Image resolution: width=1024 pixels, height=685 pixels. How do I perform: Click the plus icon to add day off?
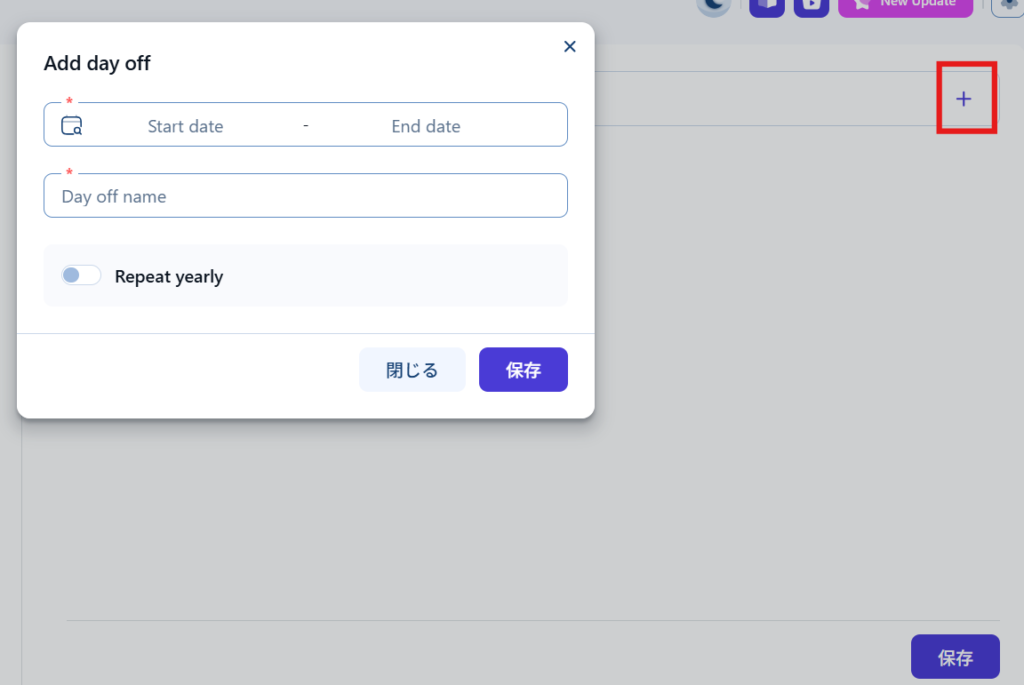(964, 99)
